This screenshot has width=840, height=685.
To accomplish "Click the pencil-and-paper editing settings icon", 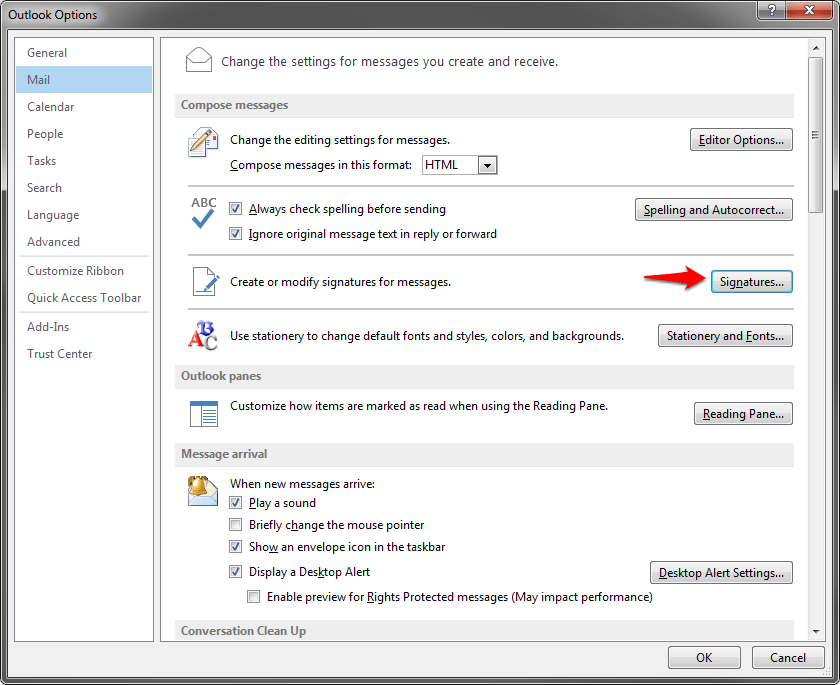I will (202, 142).
